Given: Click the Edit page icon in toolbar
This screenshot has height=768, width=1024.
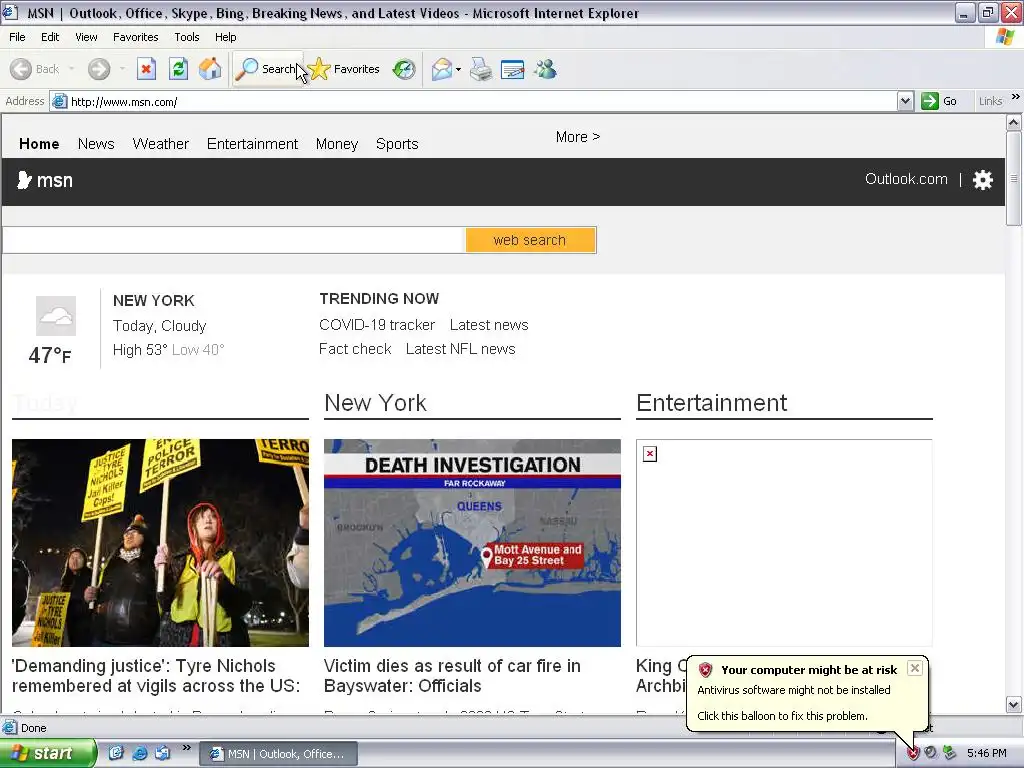Looking at the screenshot, I should pyautogui.click(x=513, y=69).
